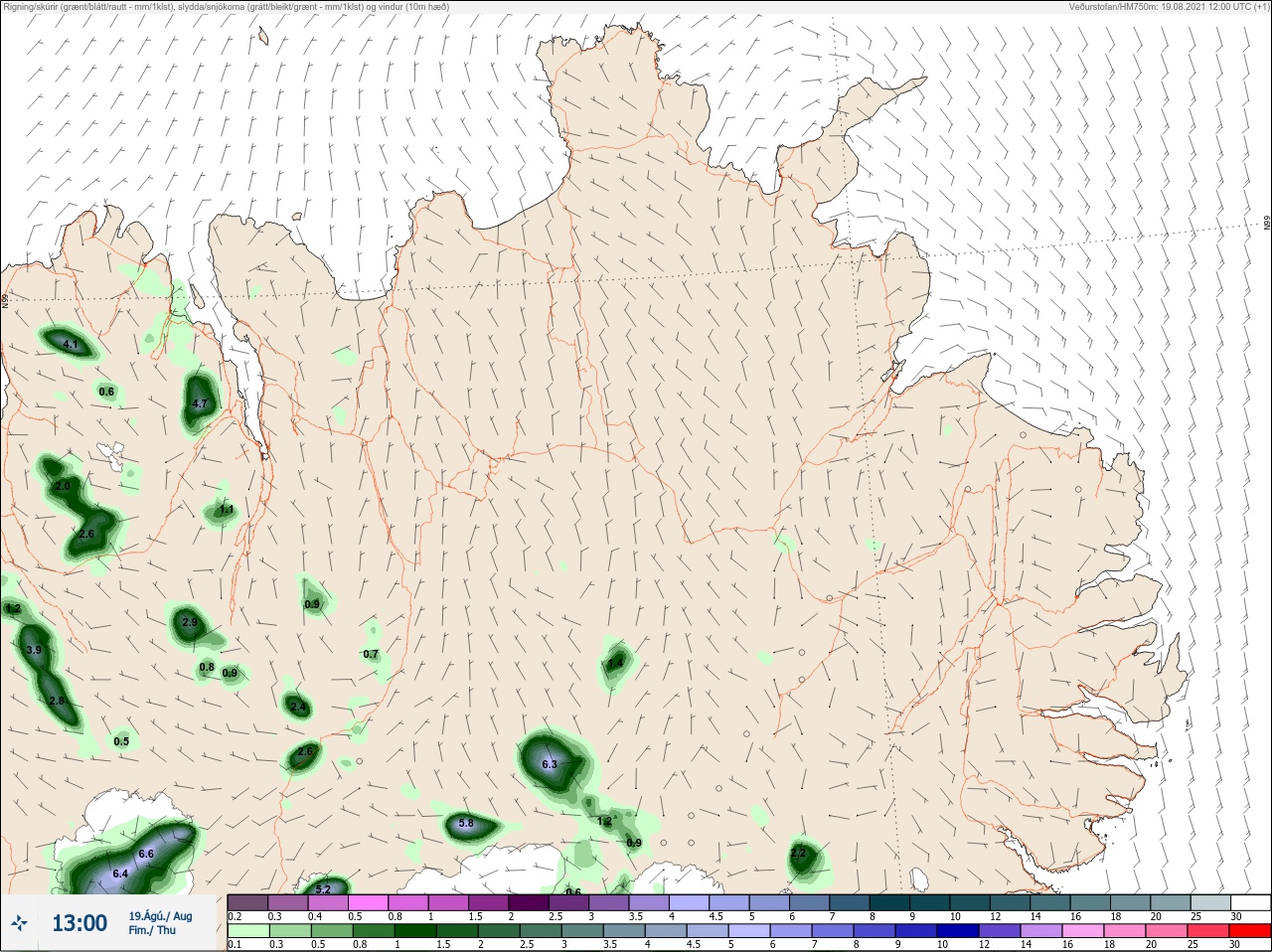Click the 1.4 precipitation cell value
1272x952 pixels.
616,663
